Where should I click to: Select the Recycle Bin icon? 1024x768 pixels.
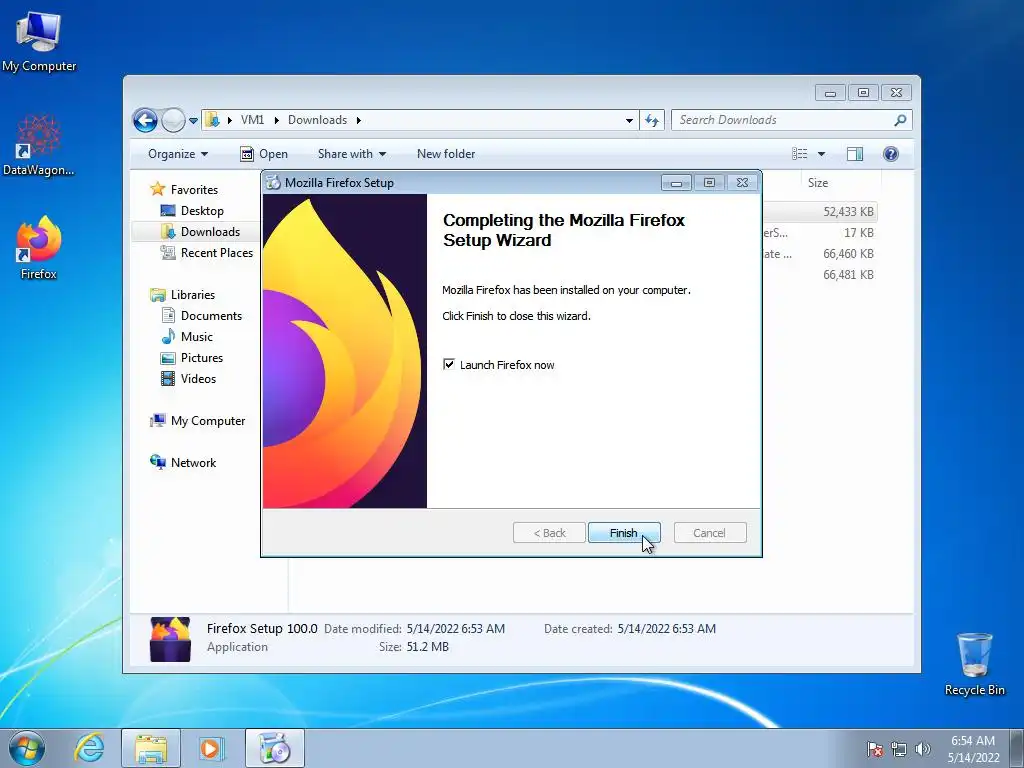click(x=974, y=664)
